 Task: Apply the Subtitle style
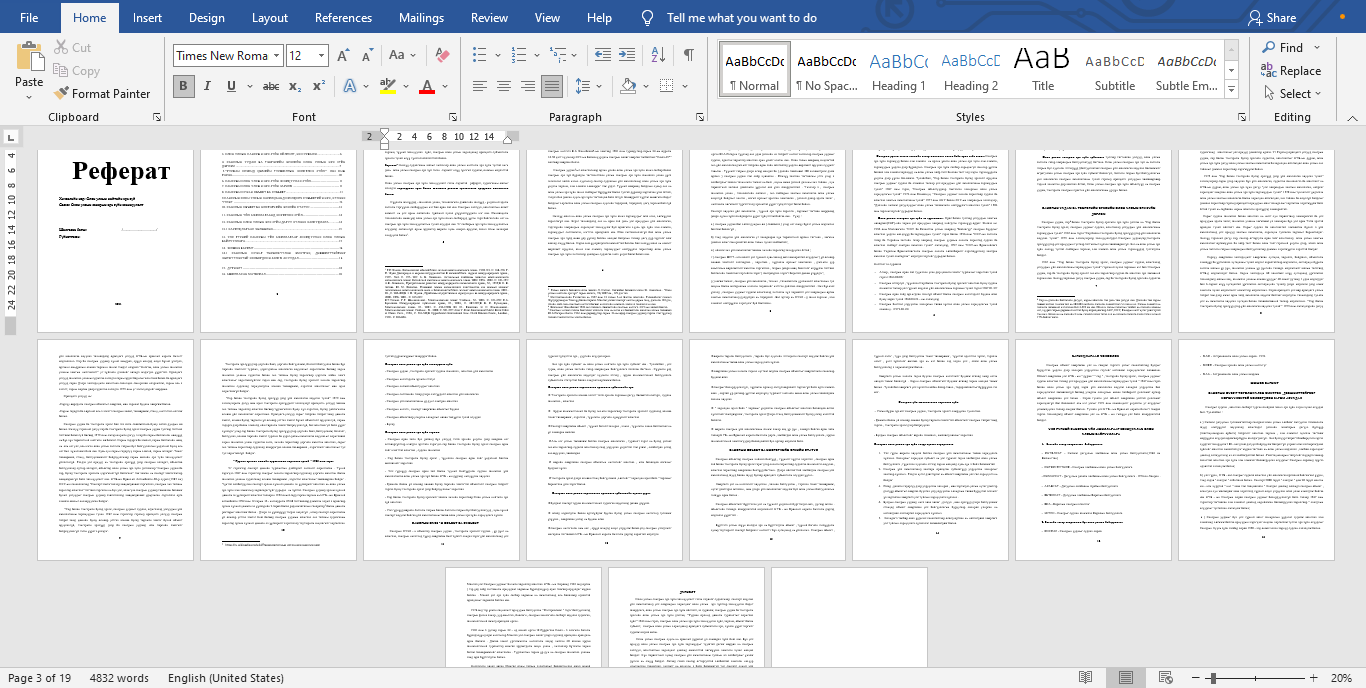[1114, 70]
